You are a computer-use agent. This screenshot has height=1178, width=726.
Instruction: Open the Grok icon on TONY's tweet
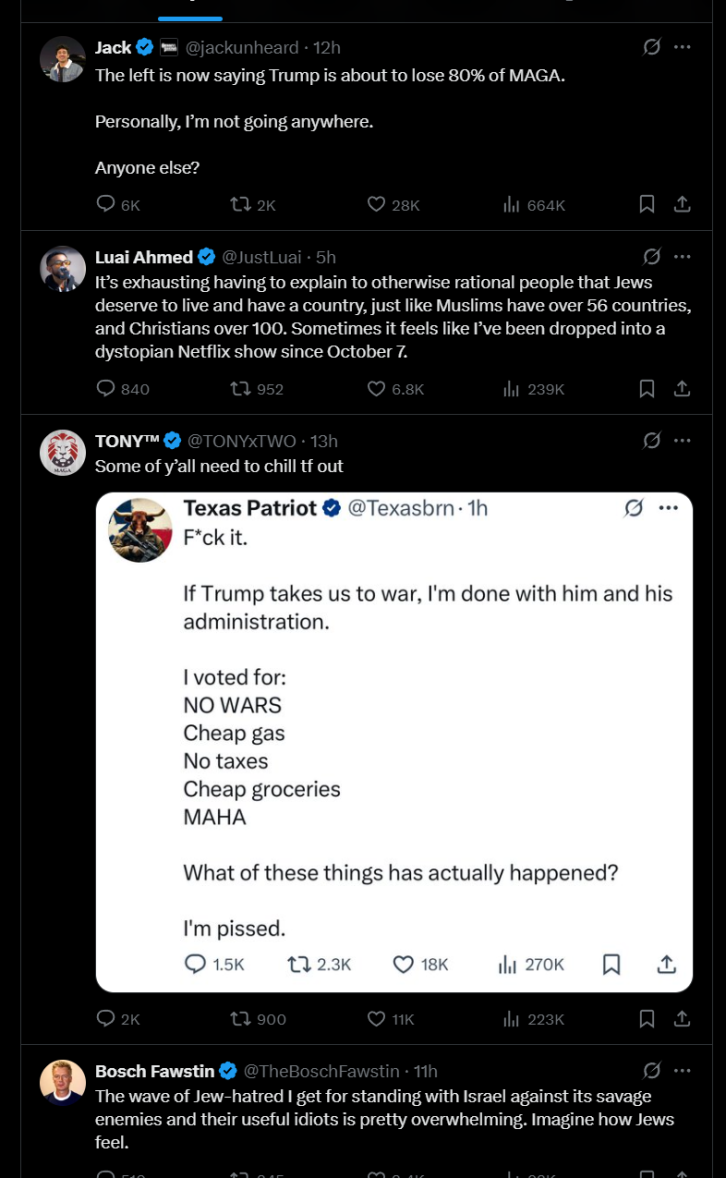tap(652, 441)
